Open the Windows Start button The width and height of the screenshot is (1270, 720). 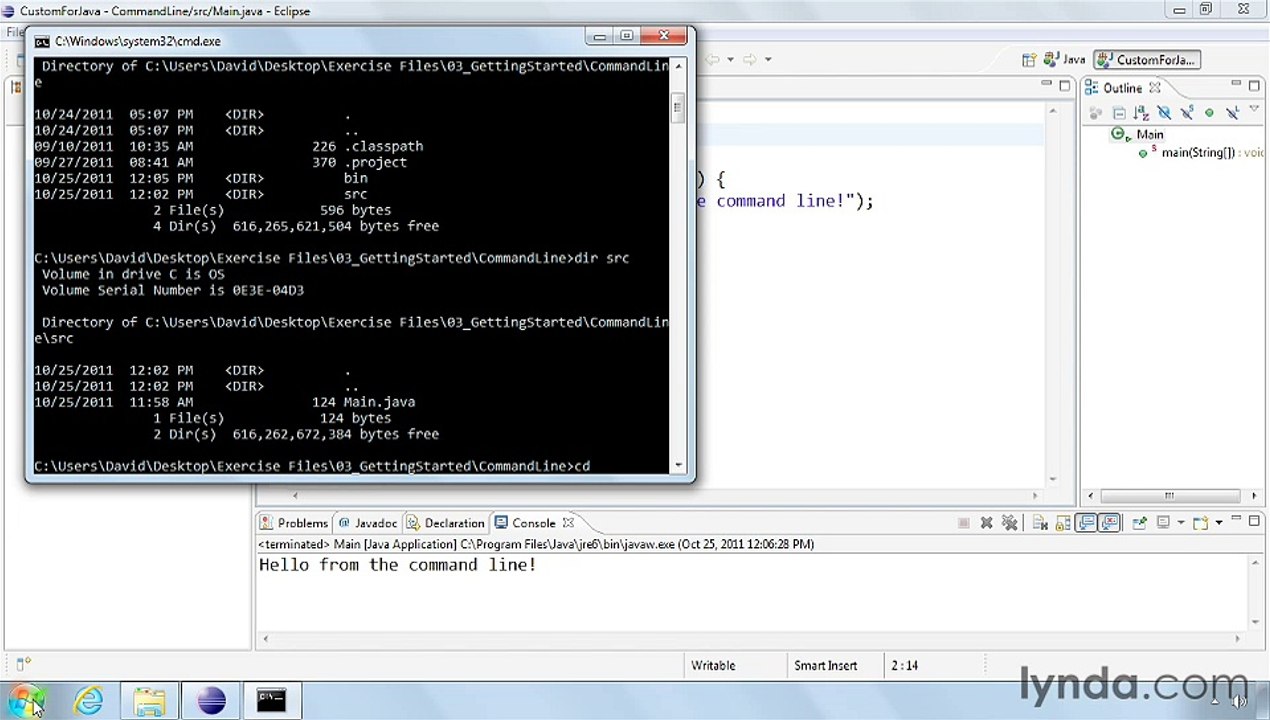pyautogui.click(x=26, y=700)
